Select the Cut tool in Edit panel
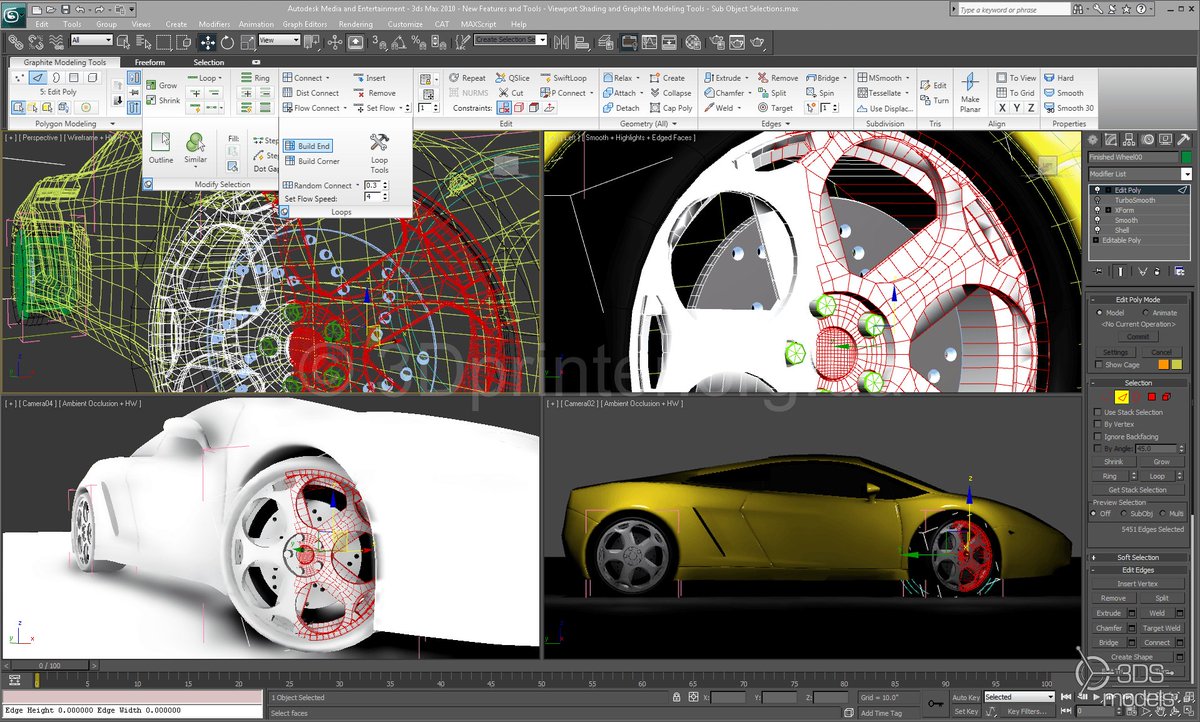The image size is (1200, 722). (511, 93)
